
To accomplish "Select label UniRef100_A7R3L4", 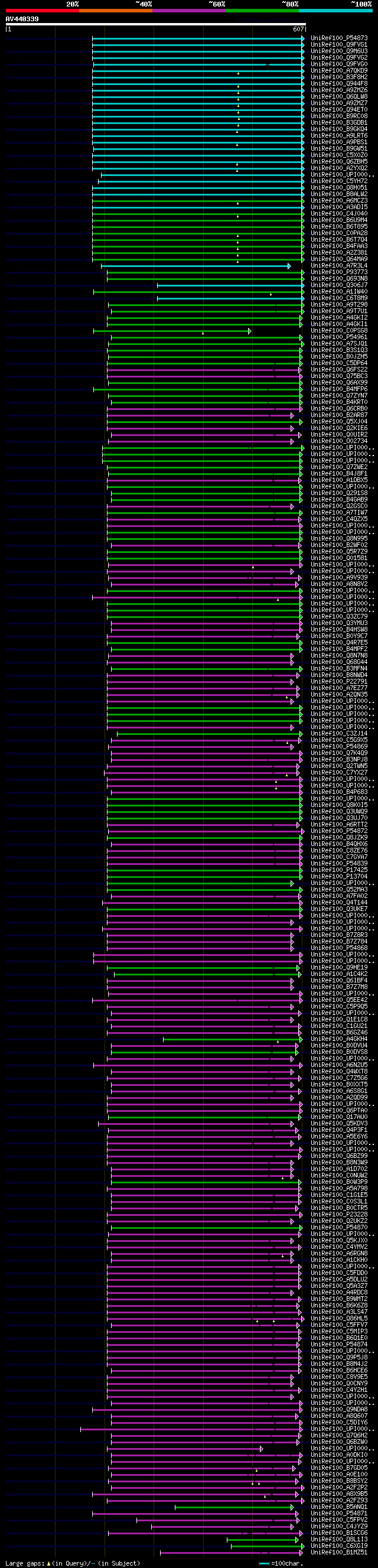I will coord(339,266).
